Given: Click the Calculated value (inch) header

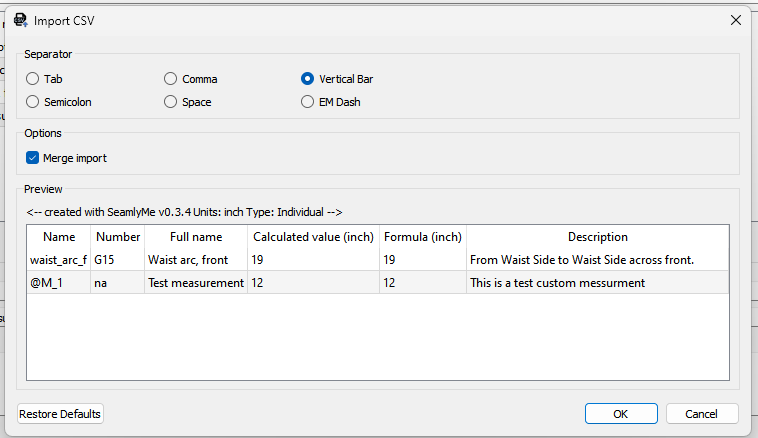Looking at the screenshot, I should [313, 237].
